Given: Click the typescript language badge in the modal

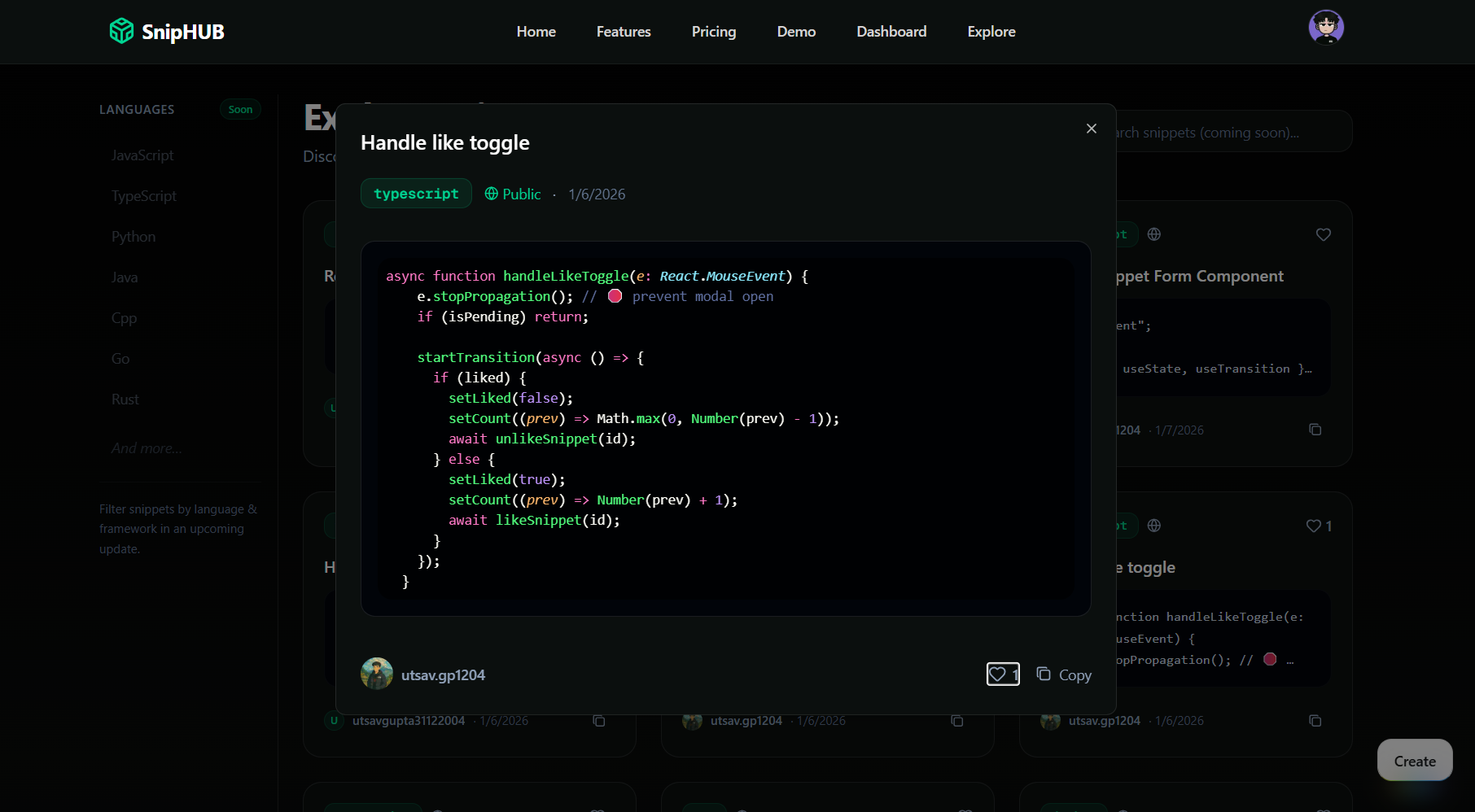Looking at the screenshot, I should pos(416,193).
